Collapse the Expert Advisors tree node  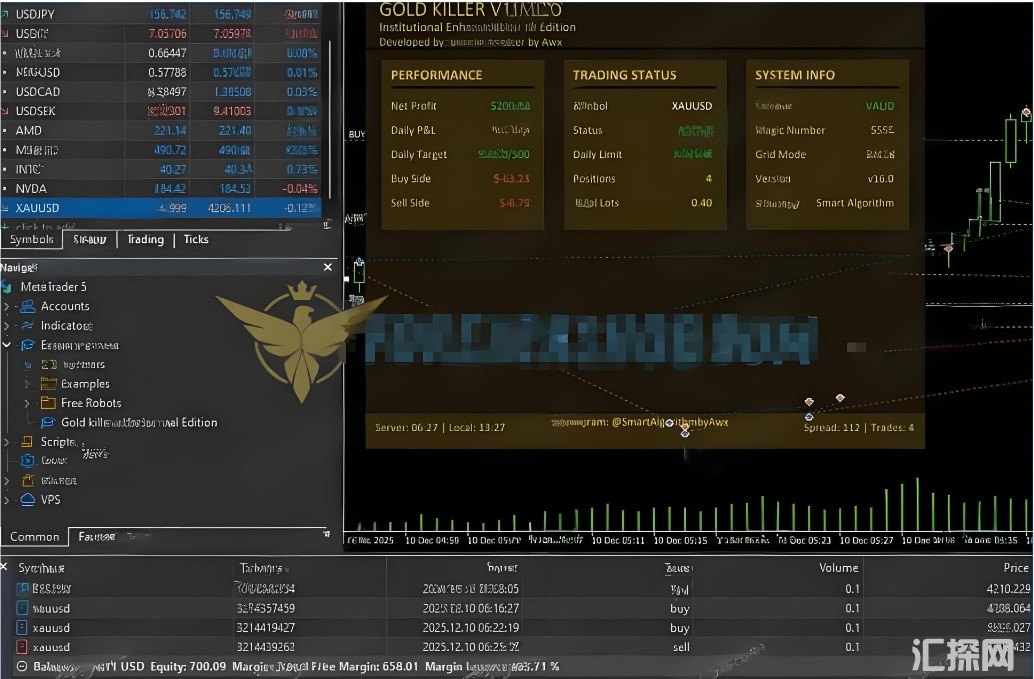tap(7, 345)
